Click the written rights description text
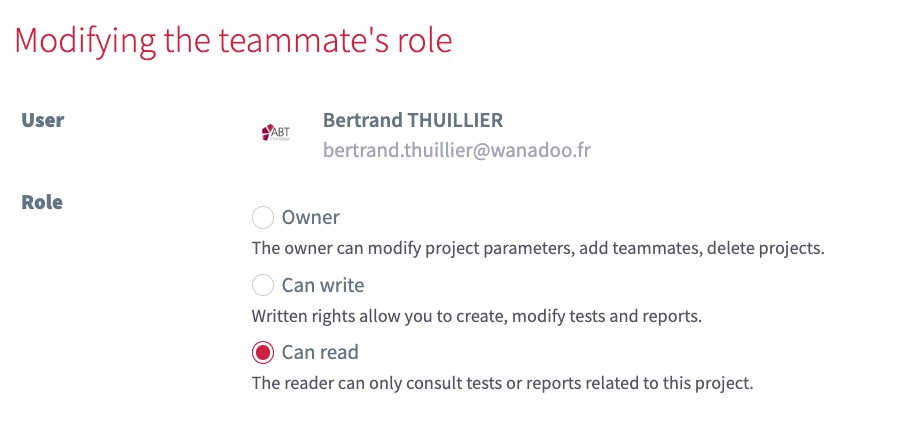This screenshot has height=430, width=898. click(478, 316)
